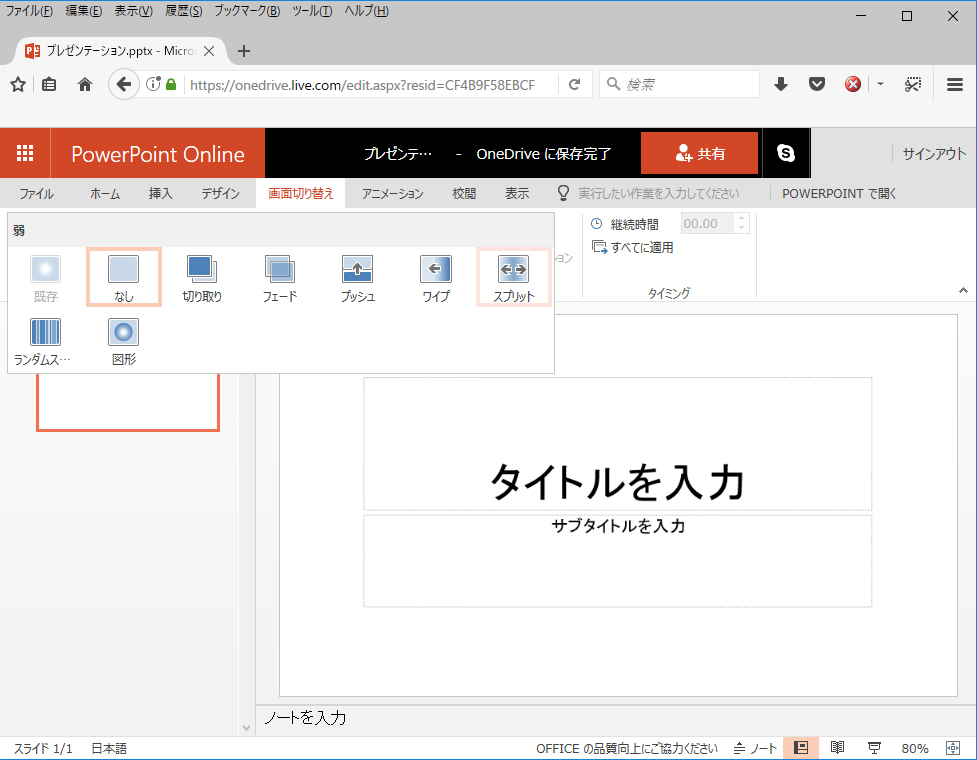Select the ワイプ (Wipe) transition
The height and width of the screenshot is (760, 977).
coord(436,277)
